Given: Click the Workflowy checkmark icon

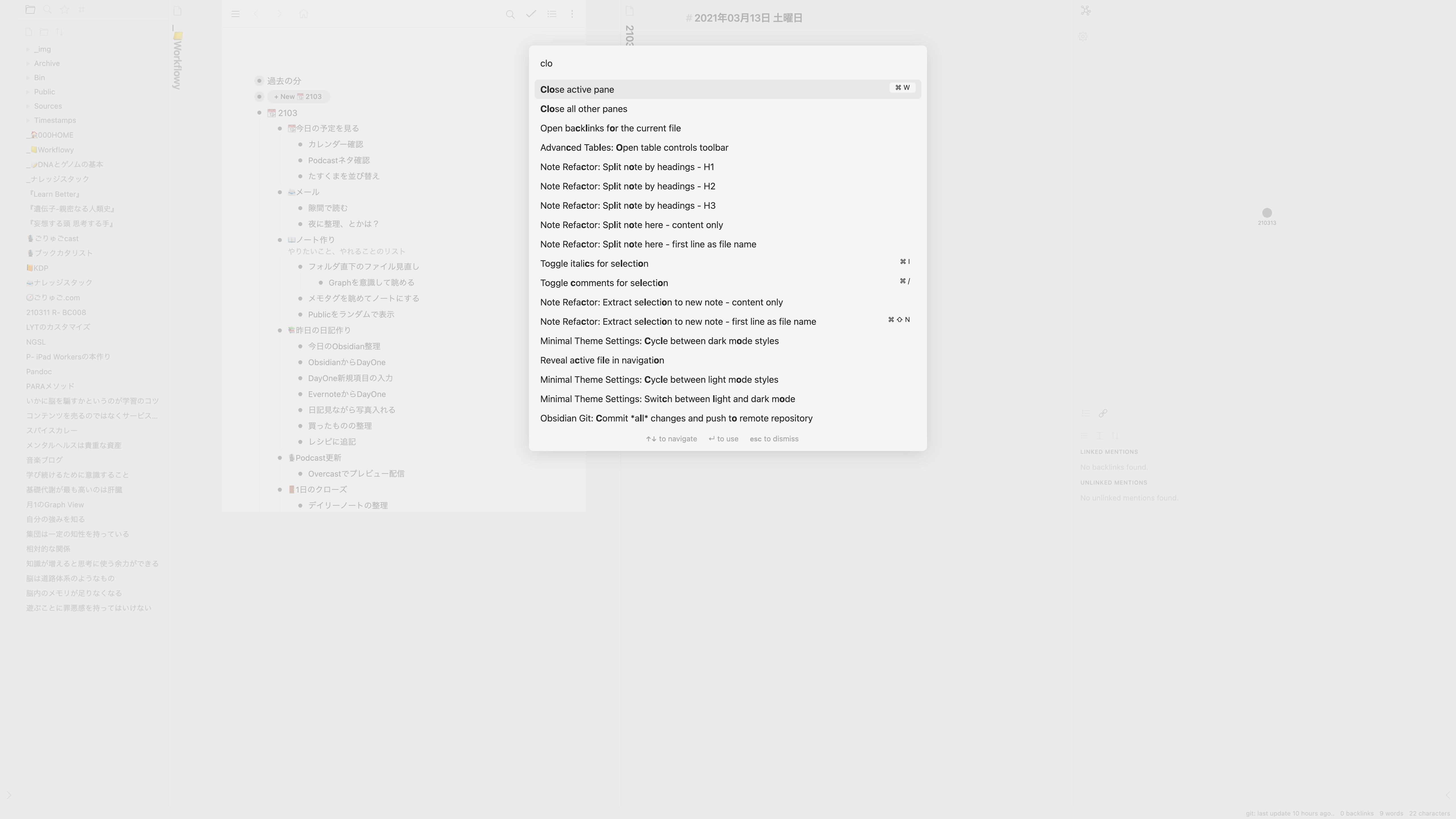Looking at the screenshot, I should (x=531, y=14).
